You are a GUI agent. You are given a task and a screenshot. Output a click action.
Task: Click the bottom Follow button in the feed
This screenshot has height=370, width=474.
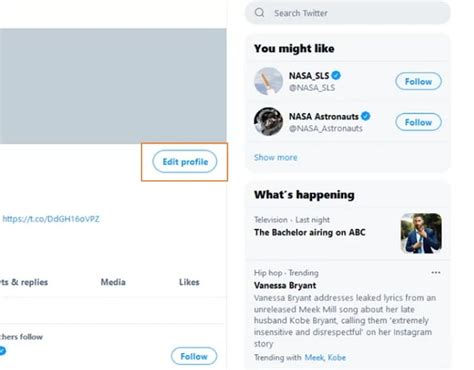194,356
